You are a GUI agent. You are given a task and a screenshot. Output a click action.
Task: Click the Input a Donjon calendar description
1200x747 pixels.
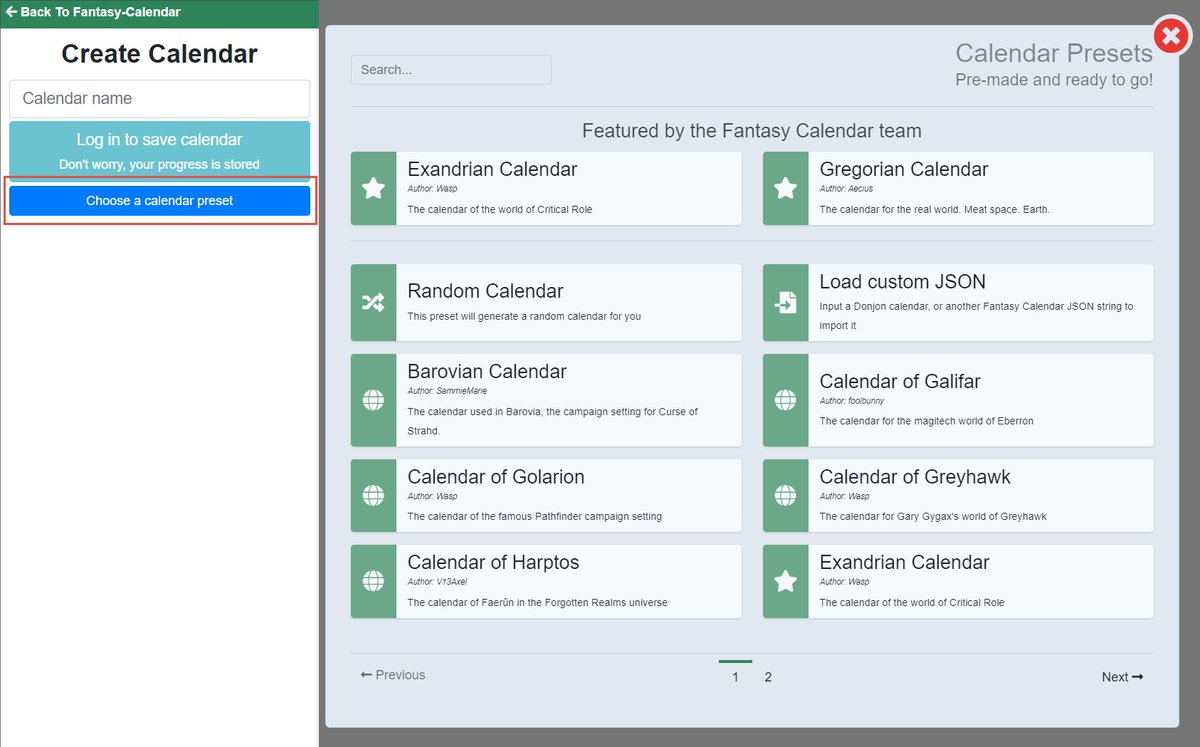976,316
